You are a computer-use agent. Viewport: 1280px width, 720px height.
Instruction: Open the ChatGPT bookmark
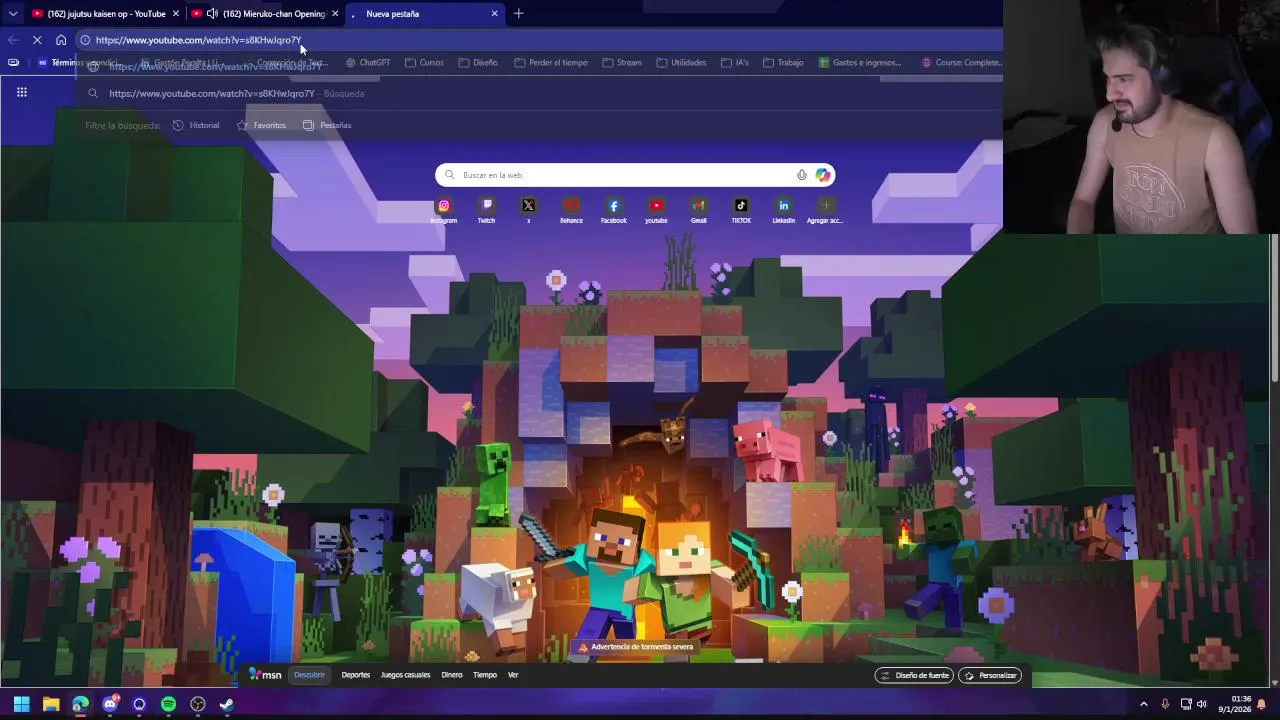coord(368,62)
